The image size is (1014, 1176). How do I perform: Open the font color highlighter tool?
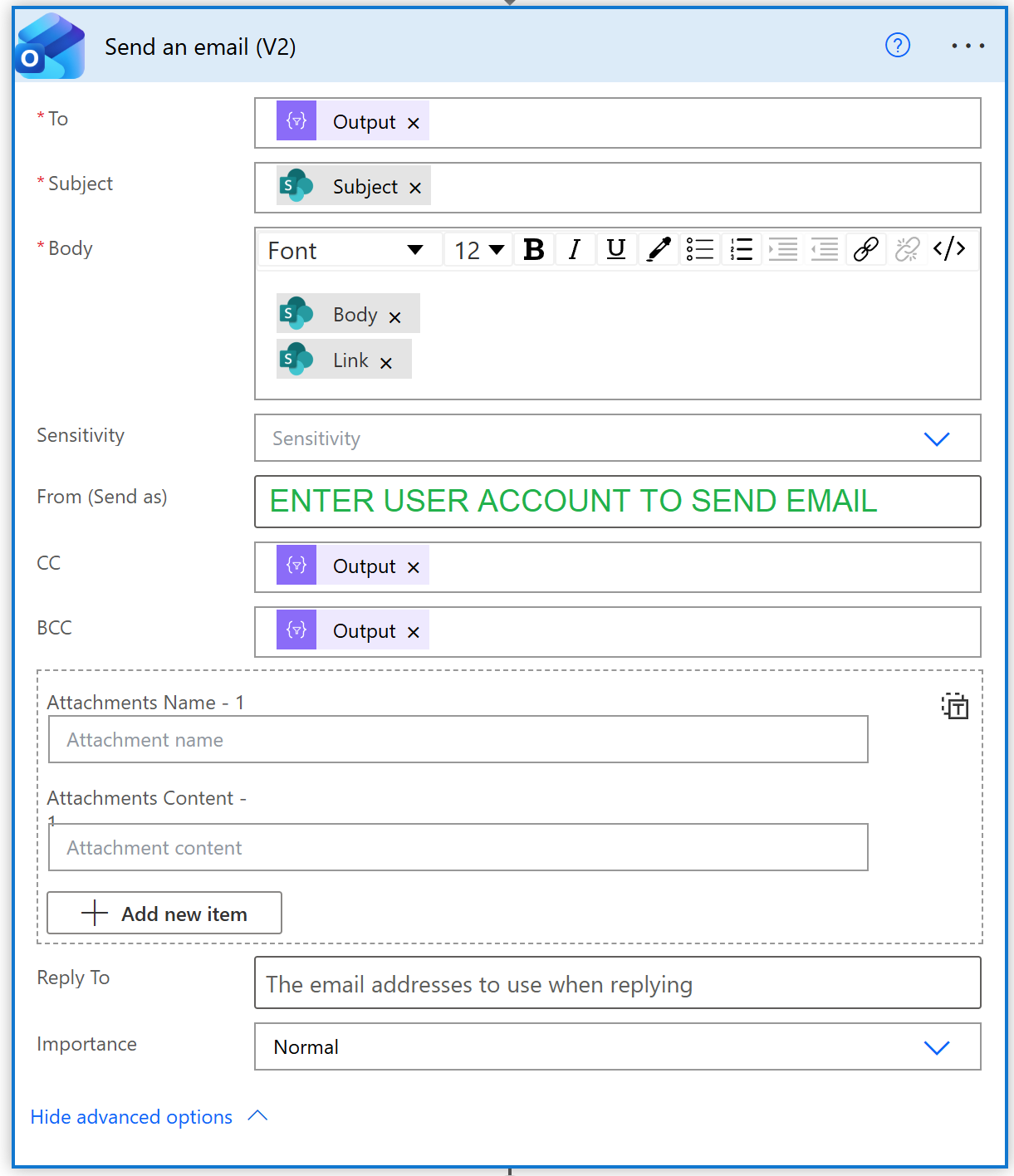(659, 249)
